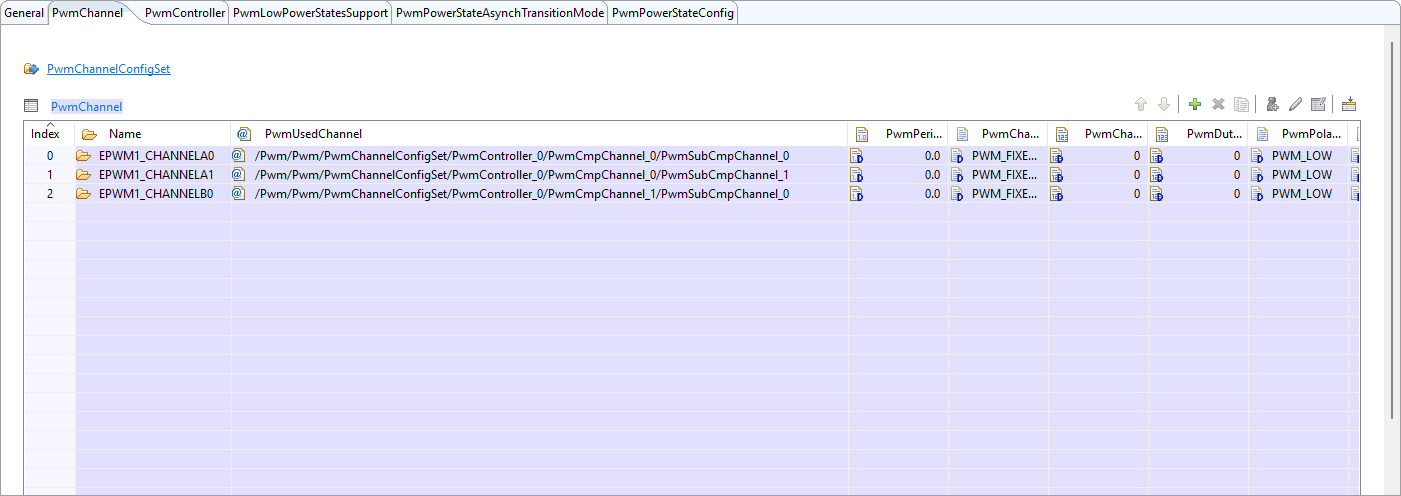Screen dimensions: 1401x496
Task: Open the PwmLowPowerStatesSupport tab
Action: (x=310, y=13)
